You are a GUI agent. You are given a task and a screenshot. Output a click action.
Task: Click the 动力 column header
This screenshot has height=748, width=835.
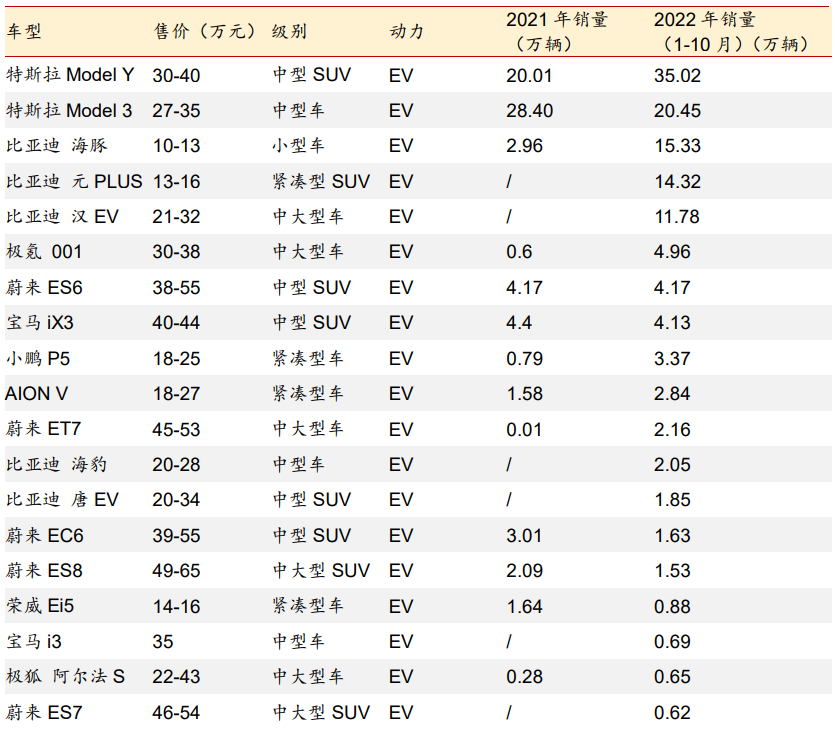pos(407,31)
